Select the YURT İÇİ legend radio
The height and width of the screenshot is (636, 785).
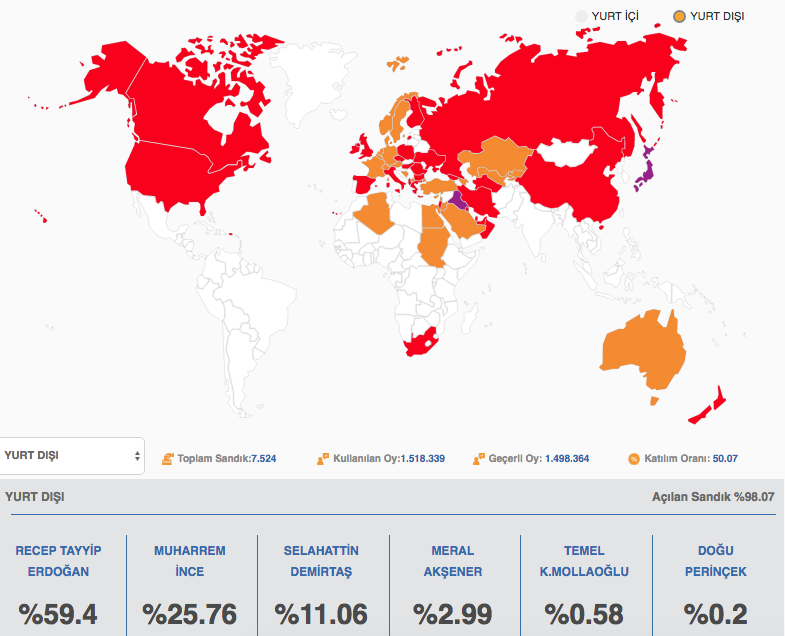(x=582, y=17)
